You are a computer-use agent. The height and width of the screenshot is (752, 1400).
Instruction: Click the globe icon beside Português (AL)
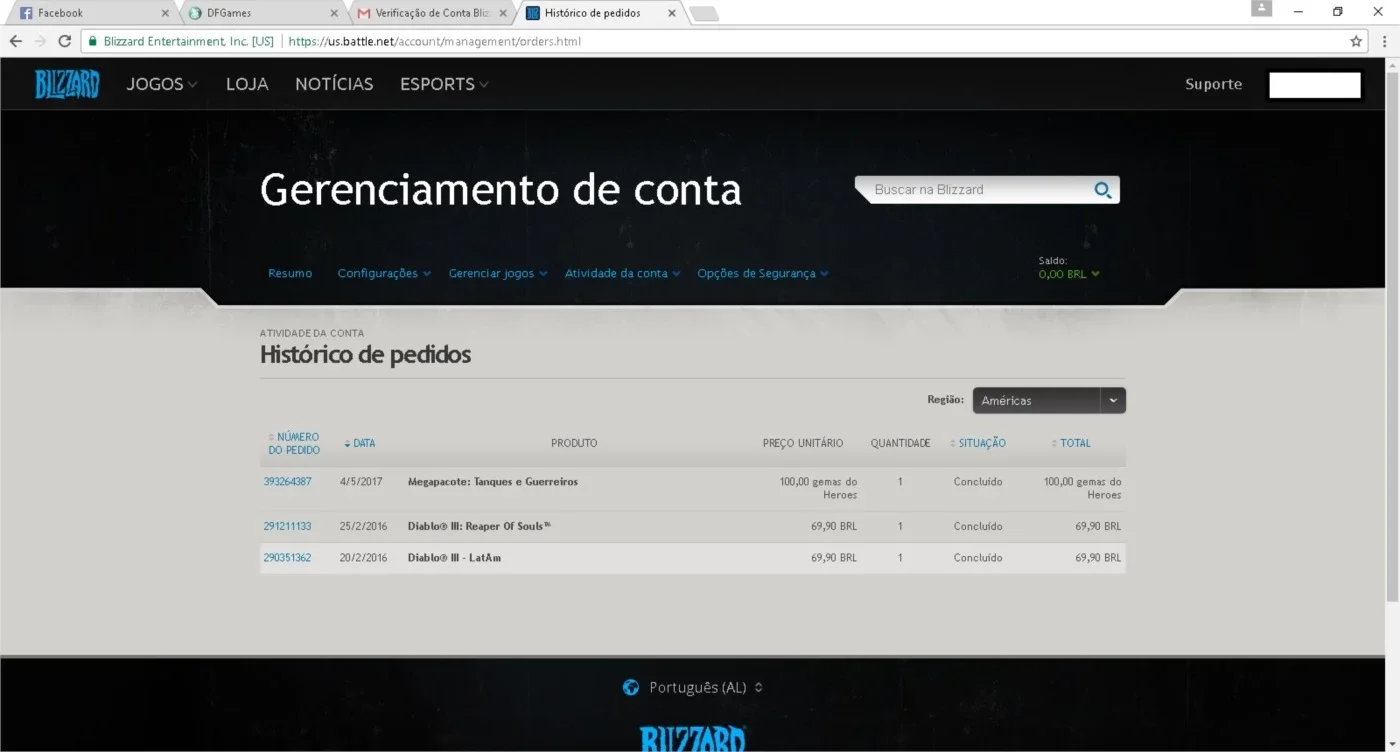point(630,687)
